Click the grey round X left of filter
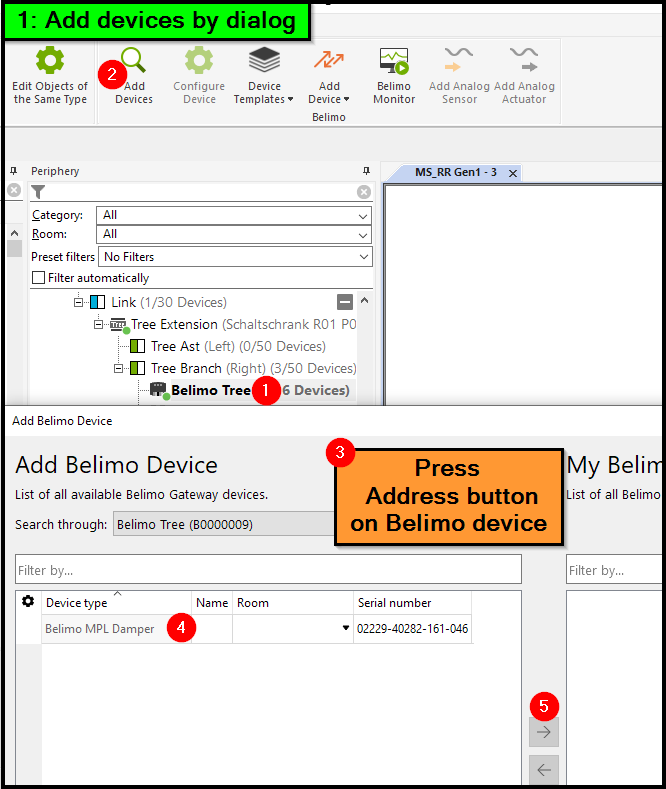The image size is (666, 789). pyautogui.click(x=14, y=190)
